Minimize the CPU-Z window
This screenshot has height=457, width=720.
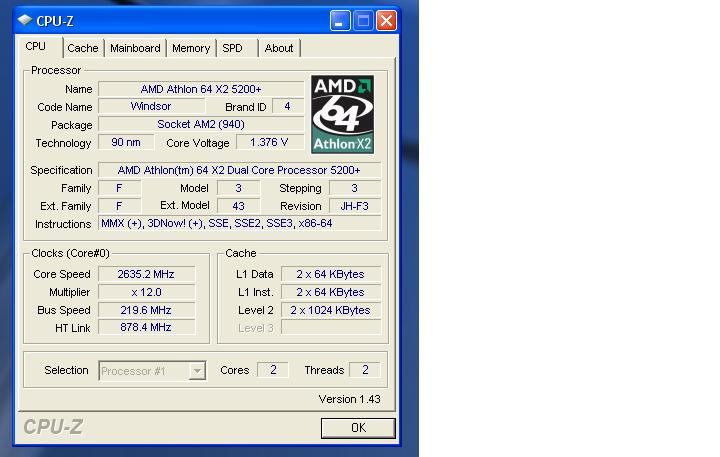(x=340, y=21)
